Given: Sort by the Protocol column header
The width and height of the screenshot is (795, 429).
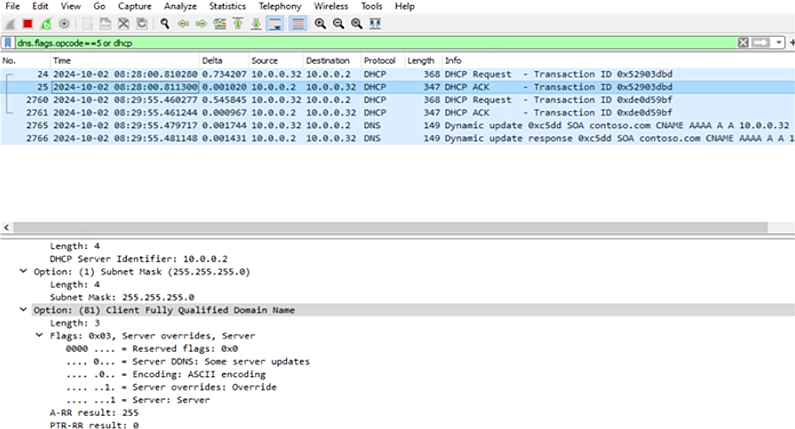Looking at the screenshot, I should click(382, 61).
